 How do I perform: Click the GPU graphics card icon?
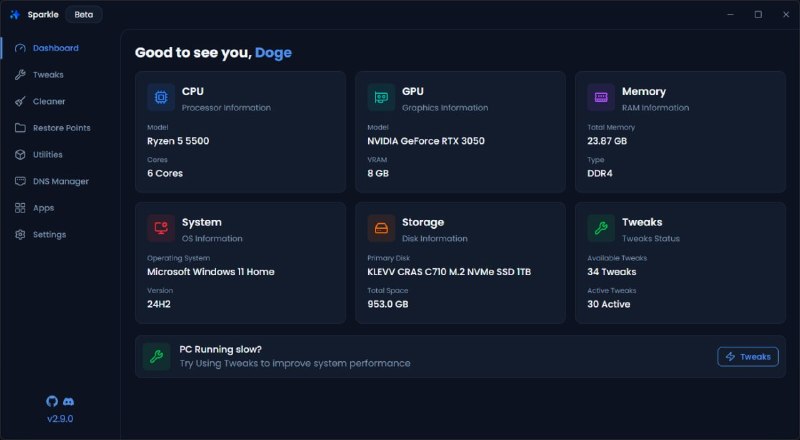[381, 97]
